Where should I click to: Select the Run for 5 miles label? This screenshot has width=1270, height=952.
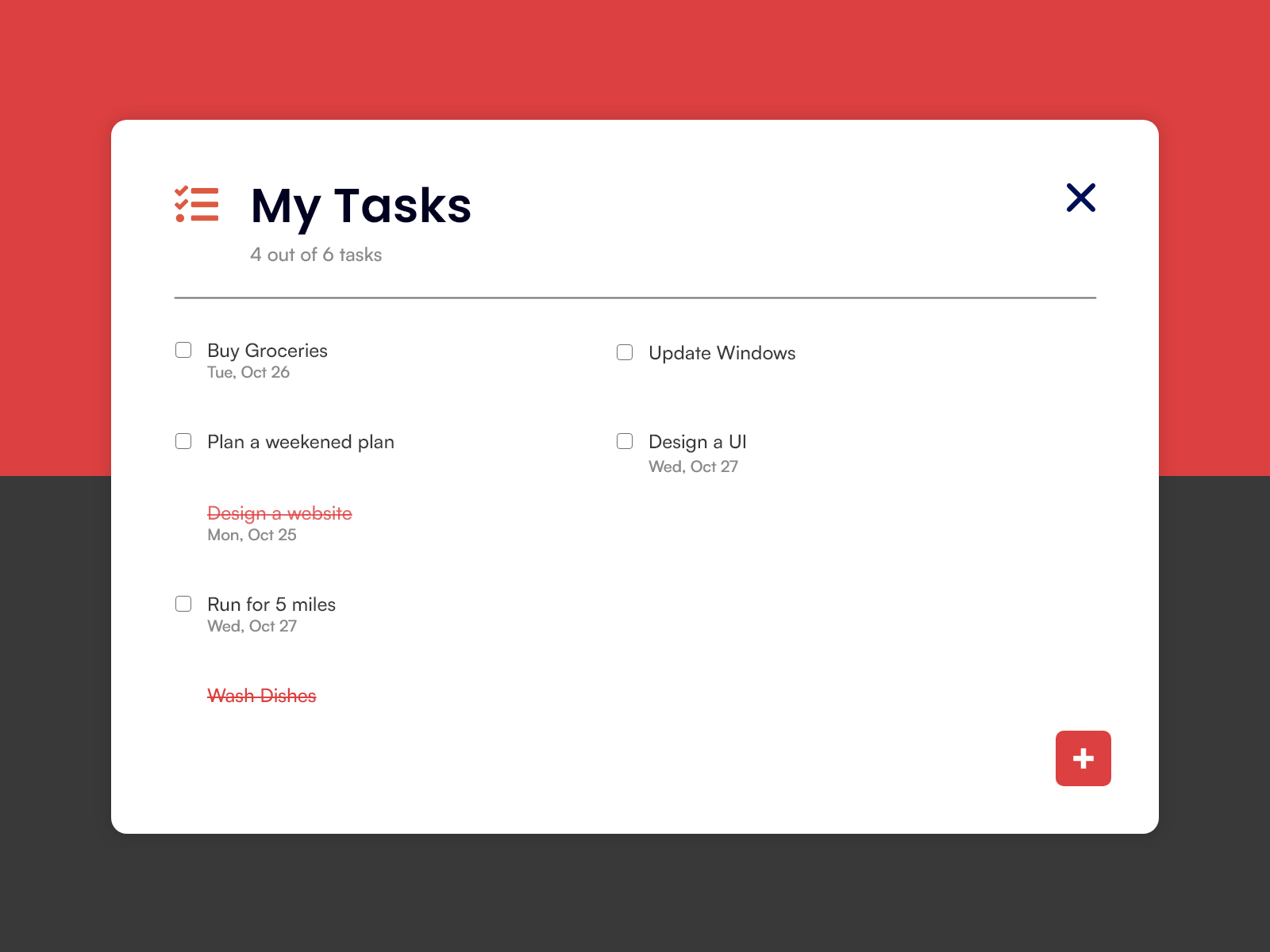[271, 605]
